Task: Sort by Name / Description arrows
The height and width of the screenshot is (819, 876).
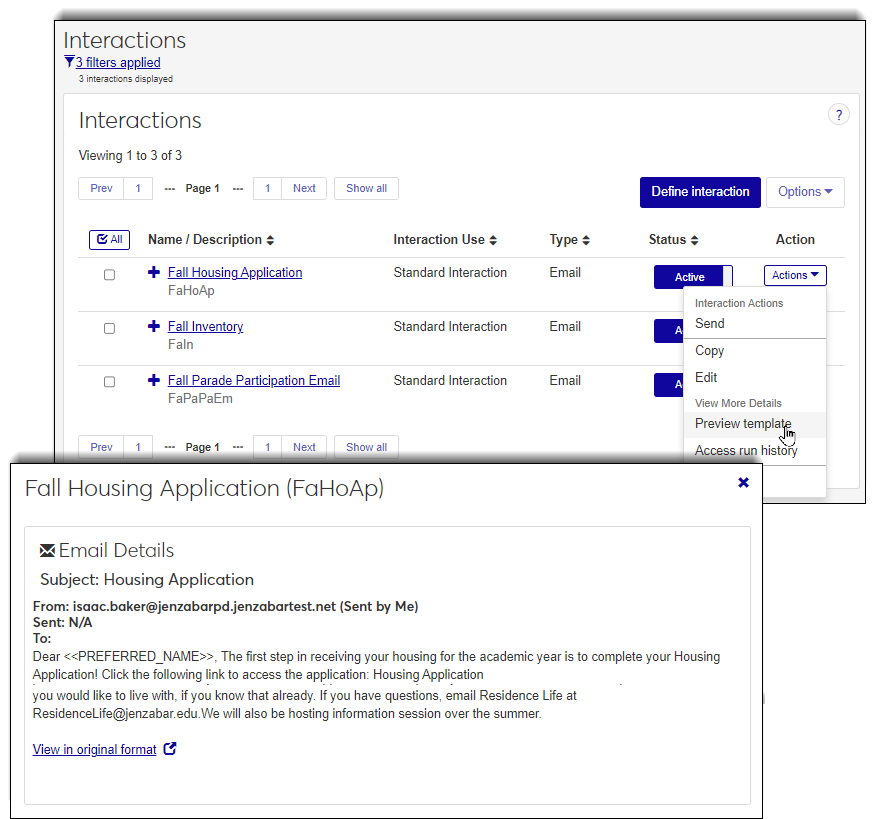Action: [270, 240]
